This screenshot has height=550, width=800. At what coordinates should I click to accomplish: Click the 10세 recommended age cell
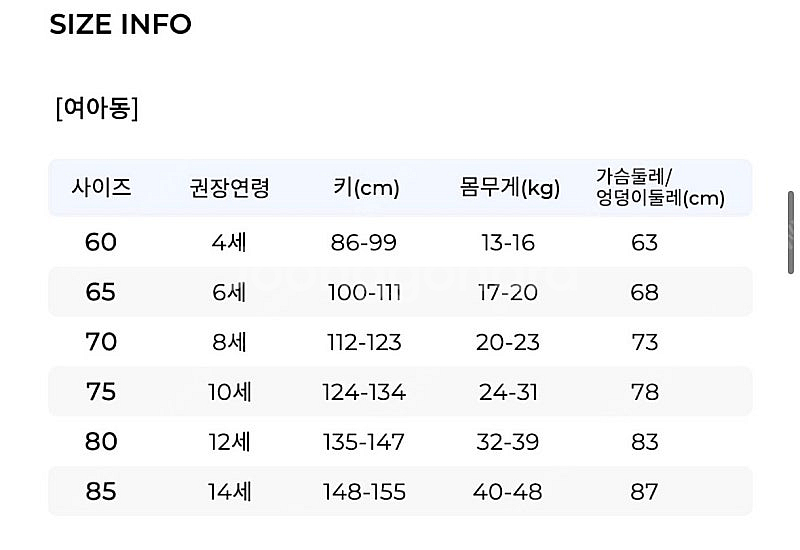click(x=229, y=392)
